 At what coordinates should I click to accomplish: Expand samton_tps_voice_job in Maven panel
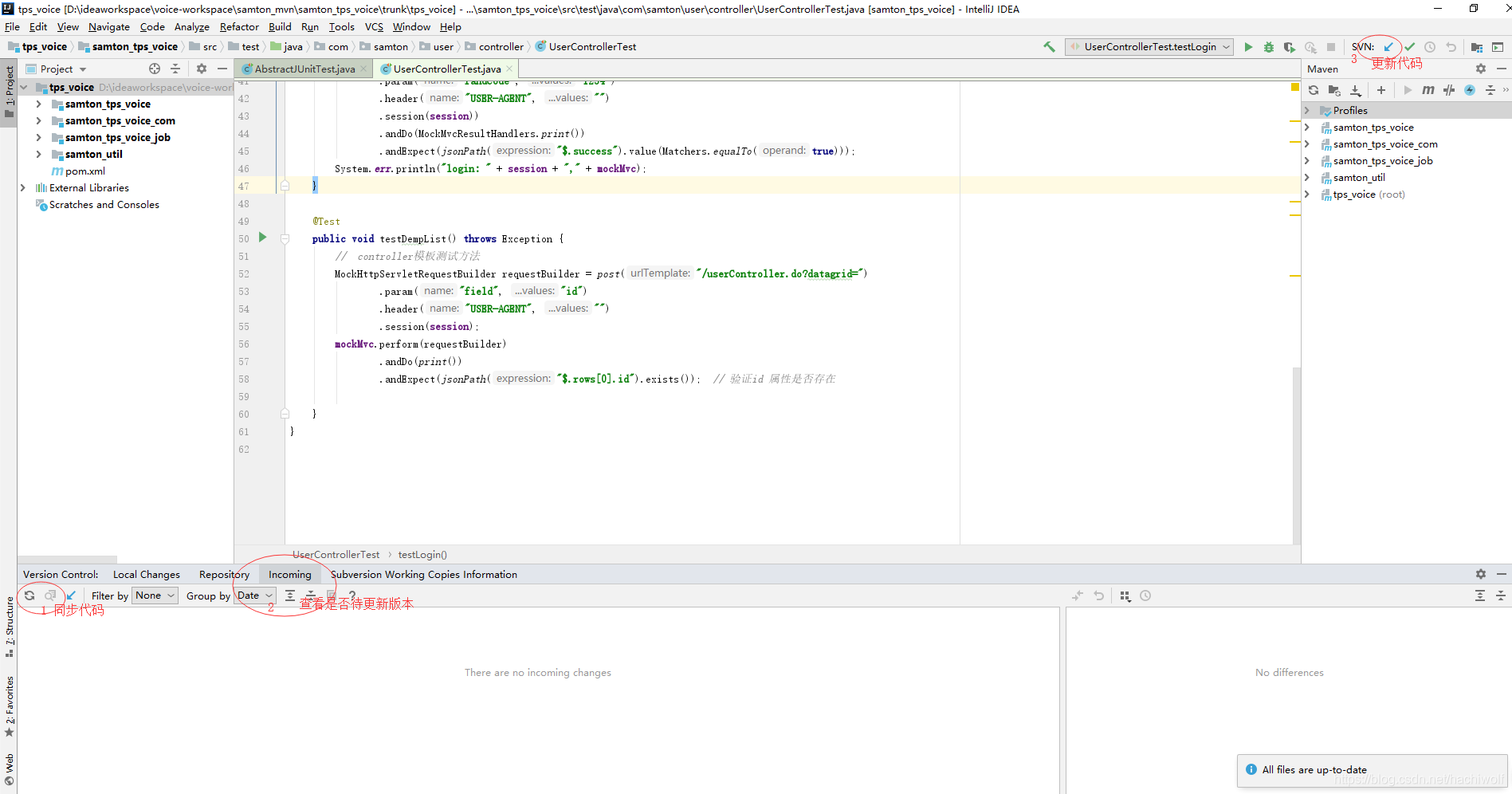coord(1307,161)
